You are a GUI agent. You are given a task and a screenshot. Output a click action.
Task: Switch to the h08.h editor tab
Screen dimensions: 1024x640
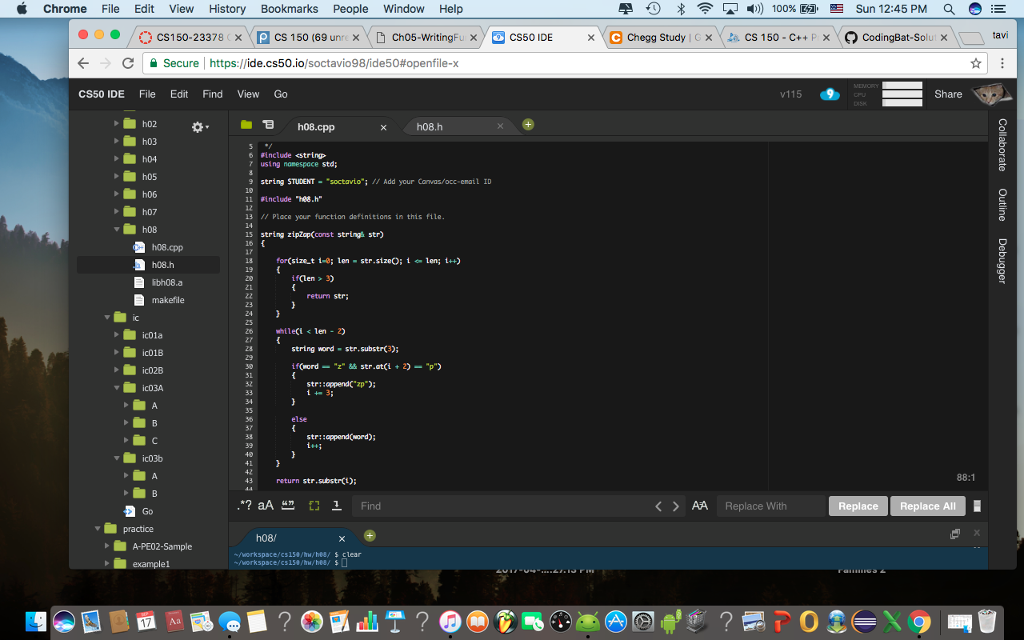(430, 127)
